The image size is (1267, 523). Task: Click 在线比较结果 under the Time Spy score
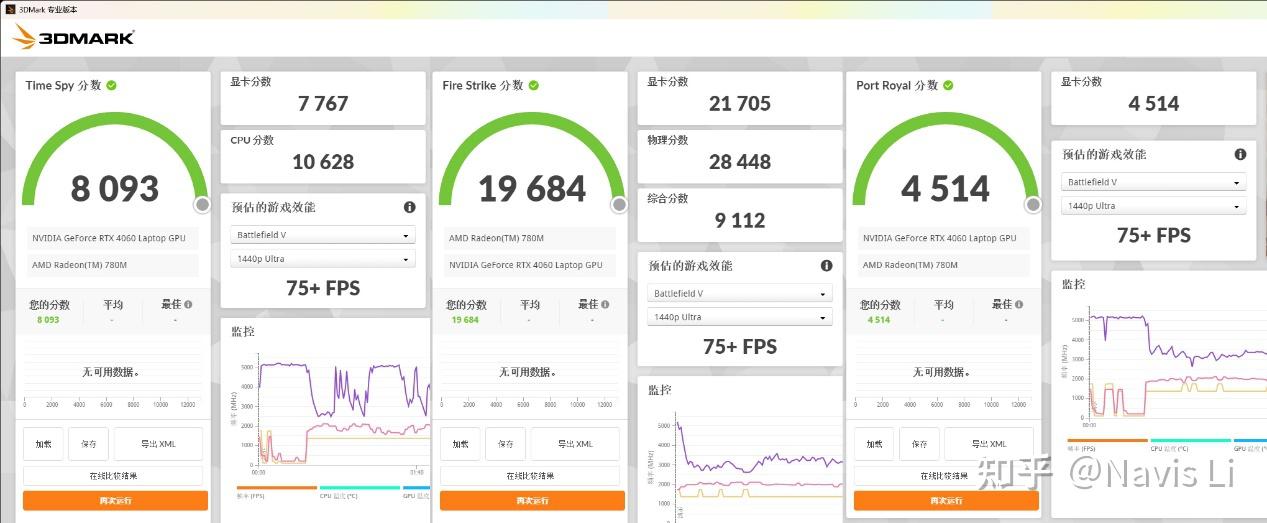tap(113, 476)
